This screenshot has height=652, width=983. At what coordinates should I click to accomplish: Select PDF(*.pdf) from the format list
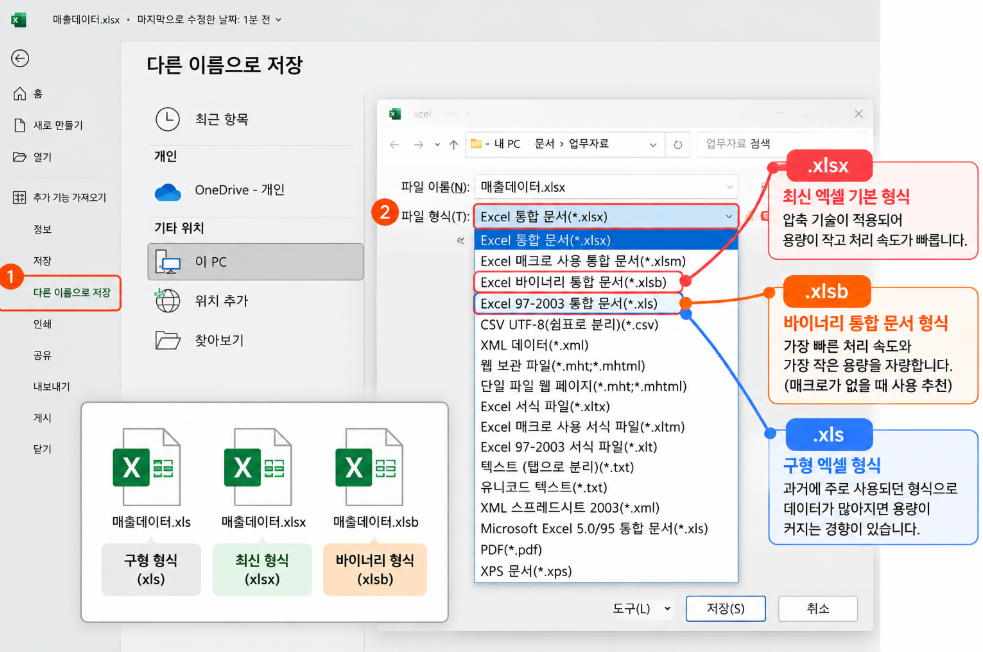click(606, 550)
